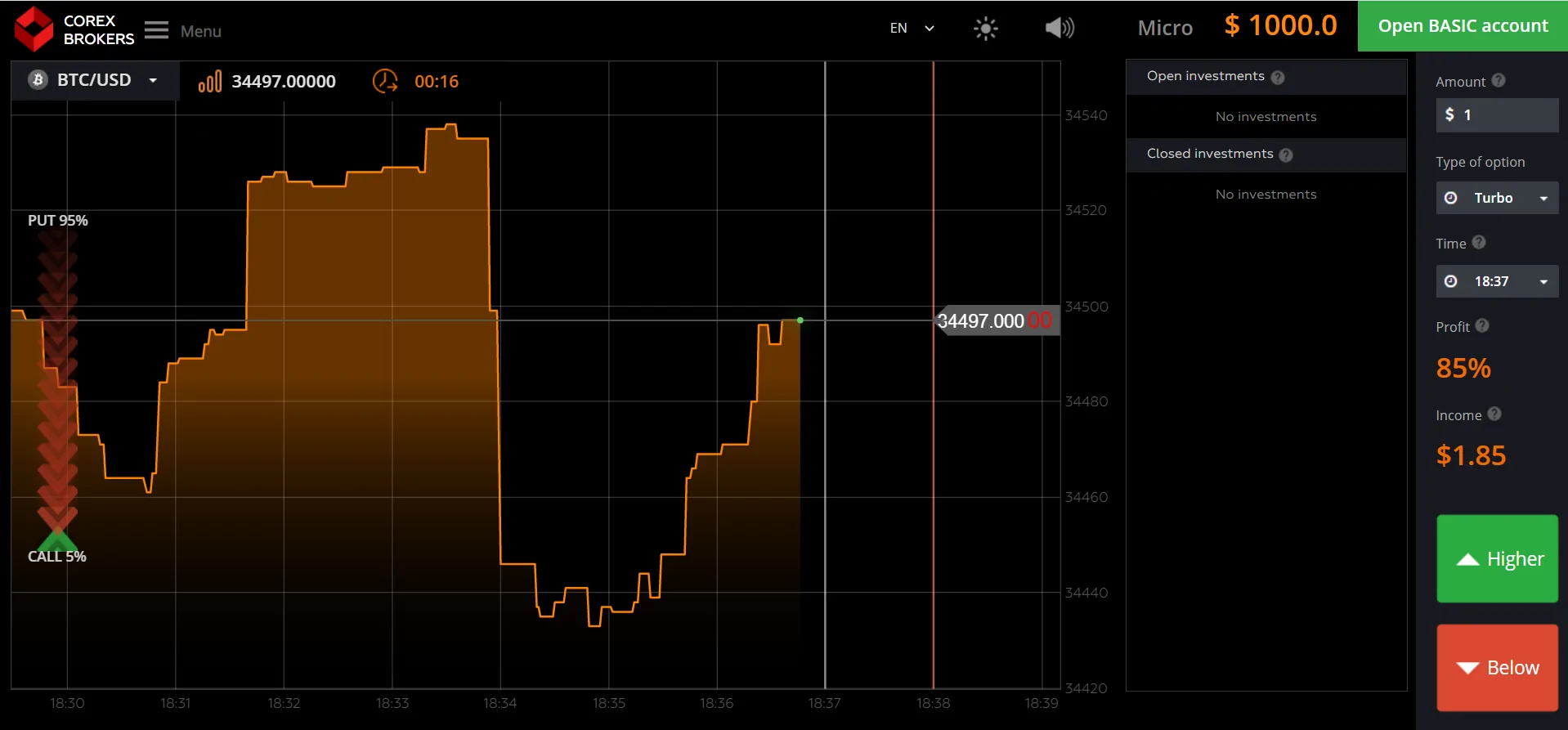
Task: Click help icon next to Closed investments
Action: tap(1286, 155)
